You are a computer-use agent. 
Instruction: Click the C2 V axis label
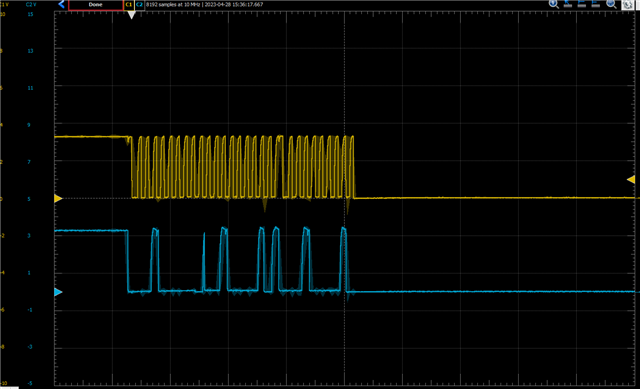click(x=31, y=4)
